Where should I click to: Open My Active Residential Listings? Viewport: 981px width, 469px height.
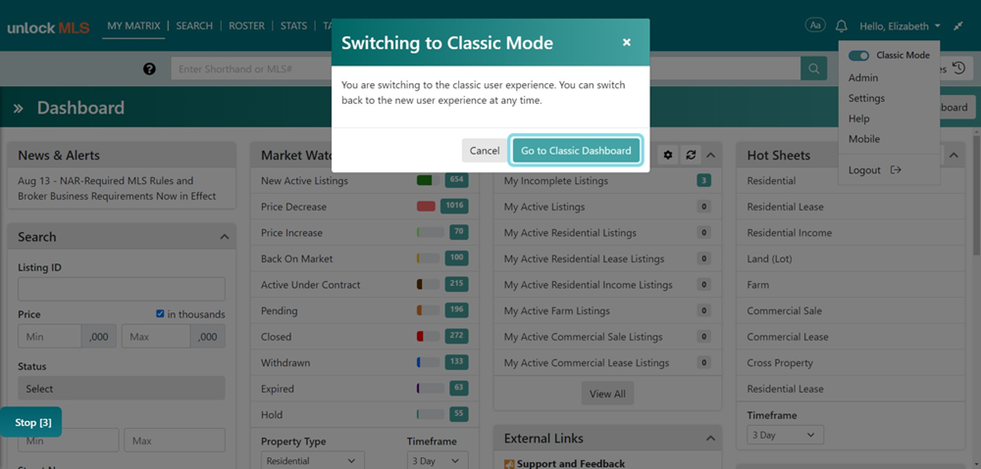click(x=570, y=233)
